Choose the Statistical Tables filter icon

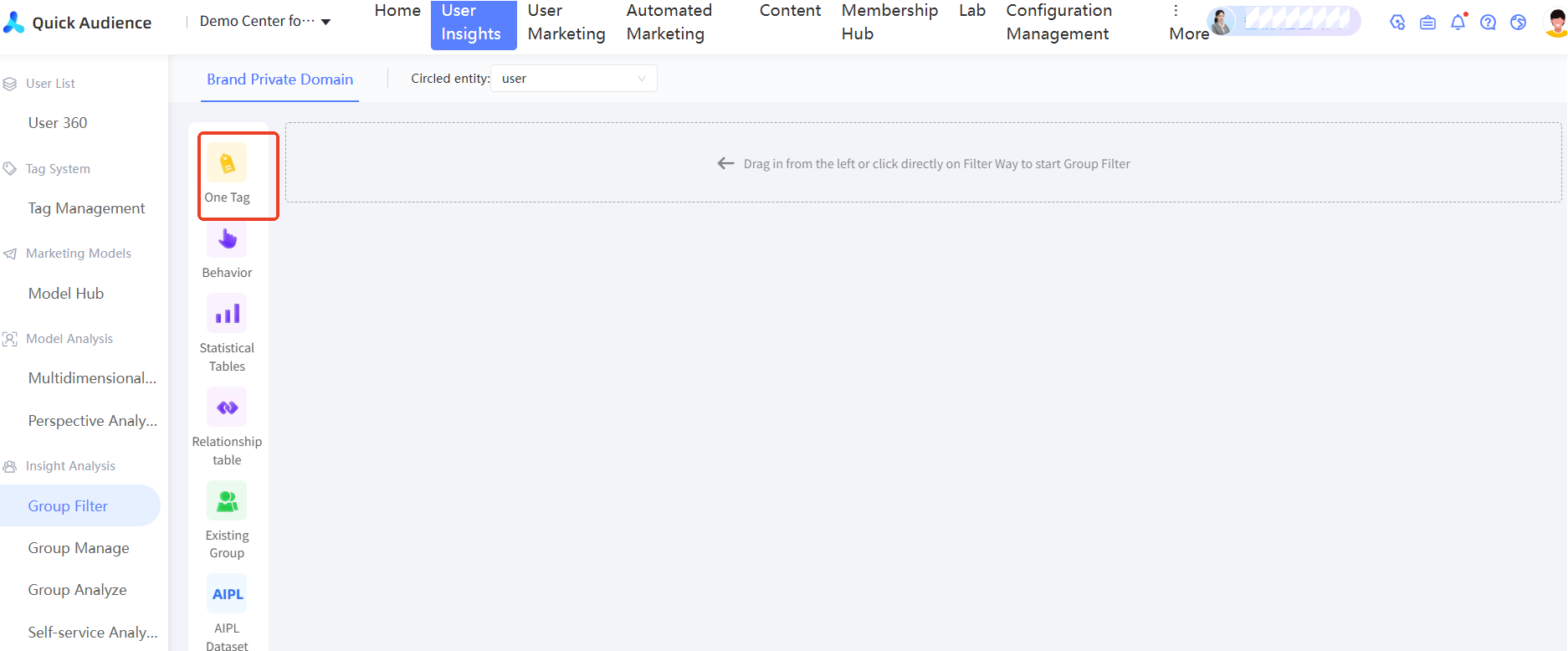pyautogui.click(x=227, y=314)
